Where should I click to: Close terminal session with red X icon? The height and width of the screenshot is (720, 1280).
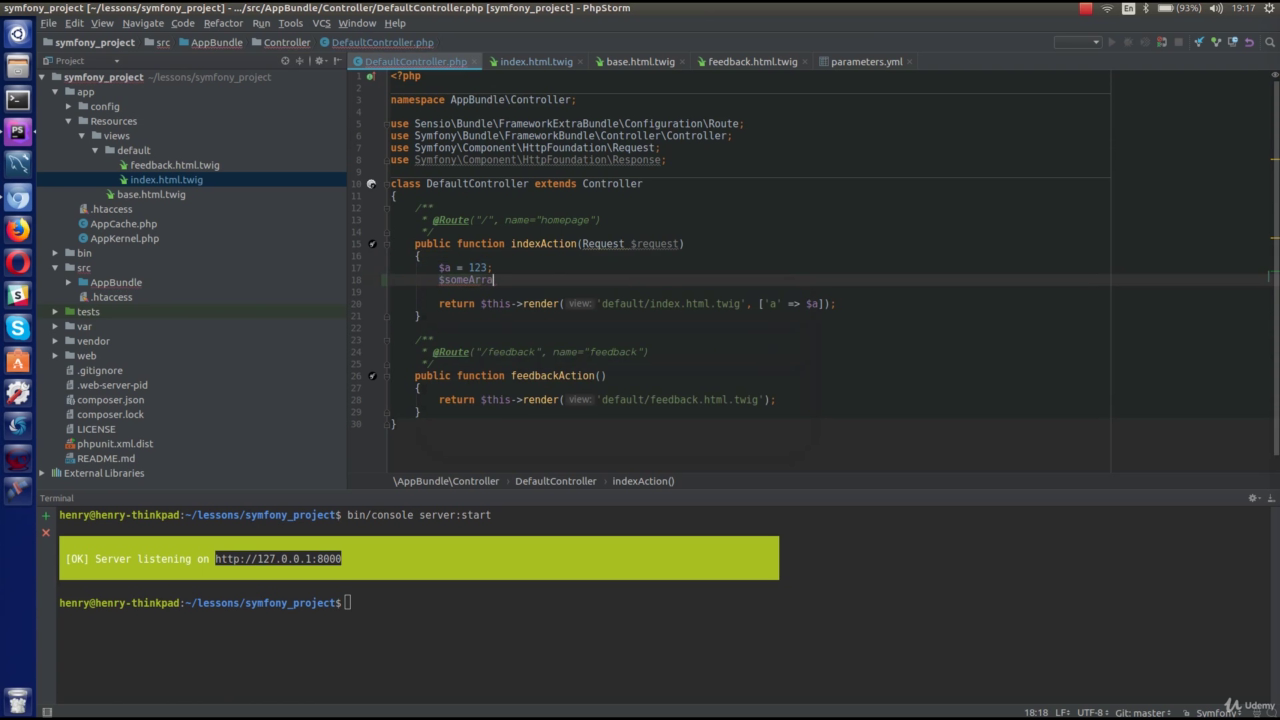[x=46, y=533]
